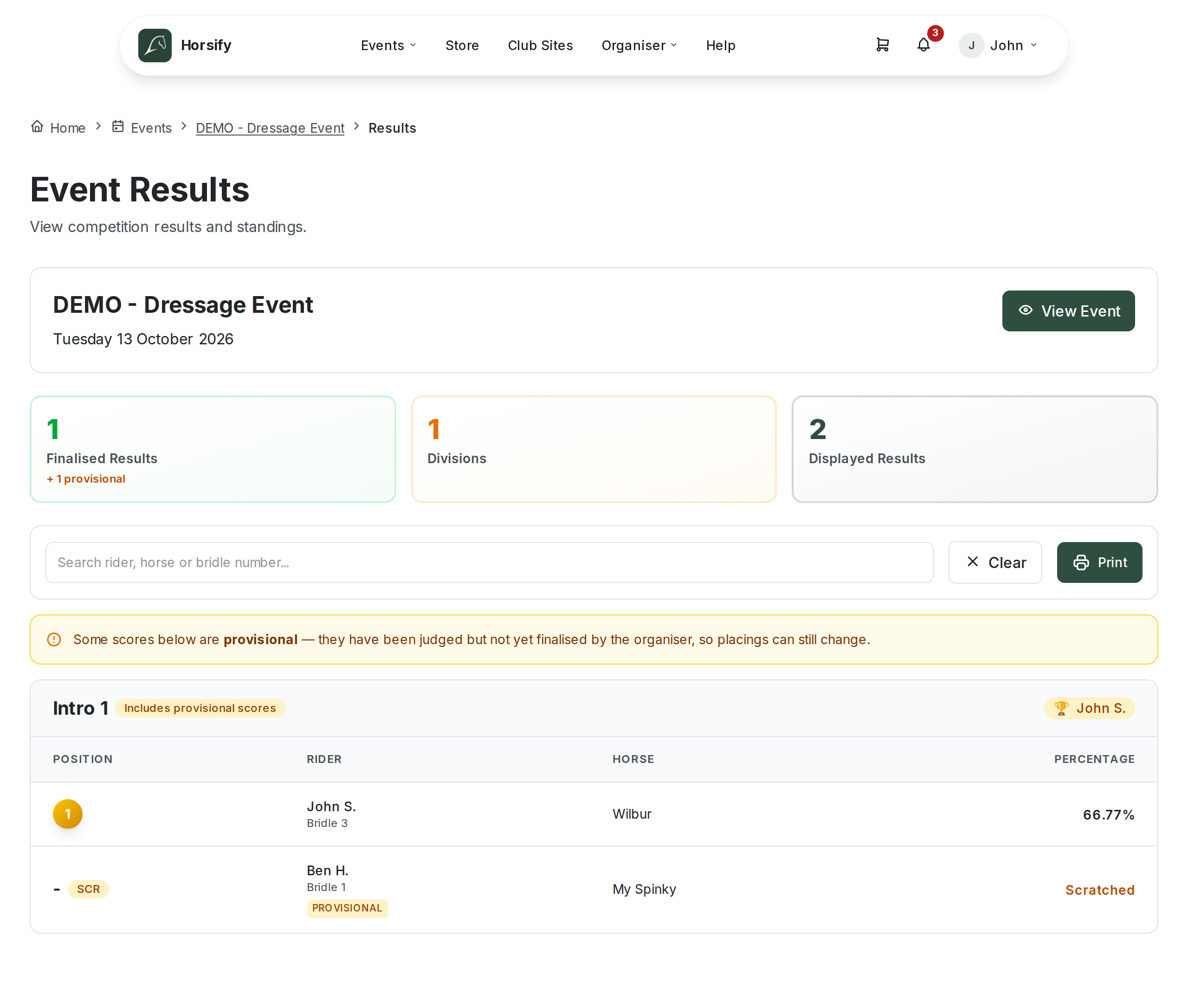Select the Displayed Results card
Screen dimensions: 1188x1008
click(975, 449)
